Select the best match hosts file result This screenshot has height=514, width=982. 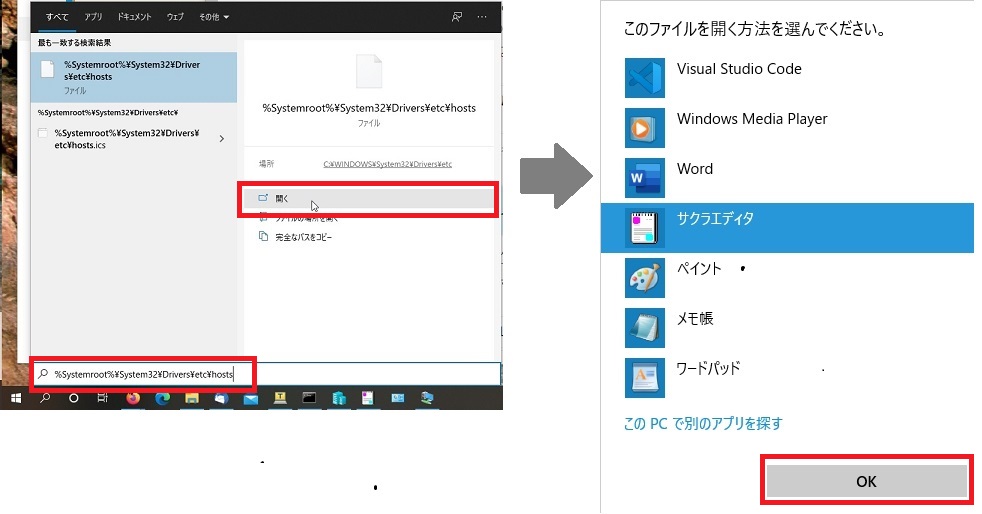[x=134, y=77]
